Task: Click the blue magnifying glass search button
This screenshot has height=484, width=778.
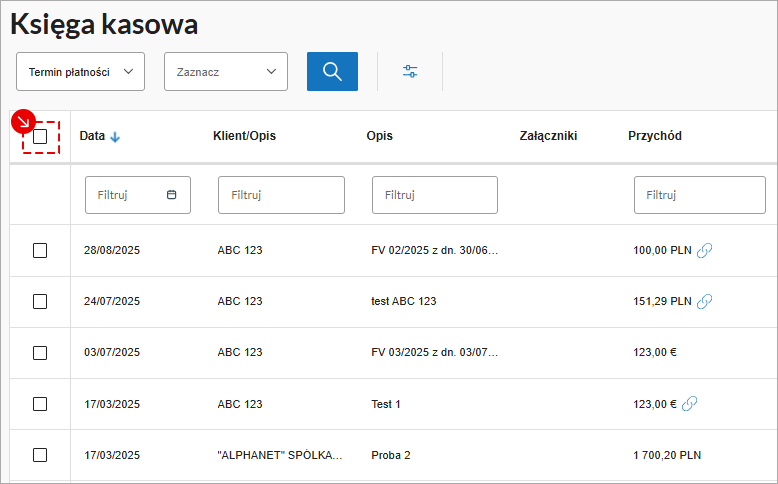Action: tap(332, 72)
